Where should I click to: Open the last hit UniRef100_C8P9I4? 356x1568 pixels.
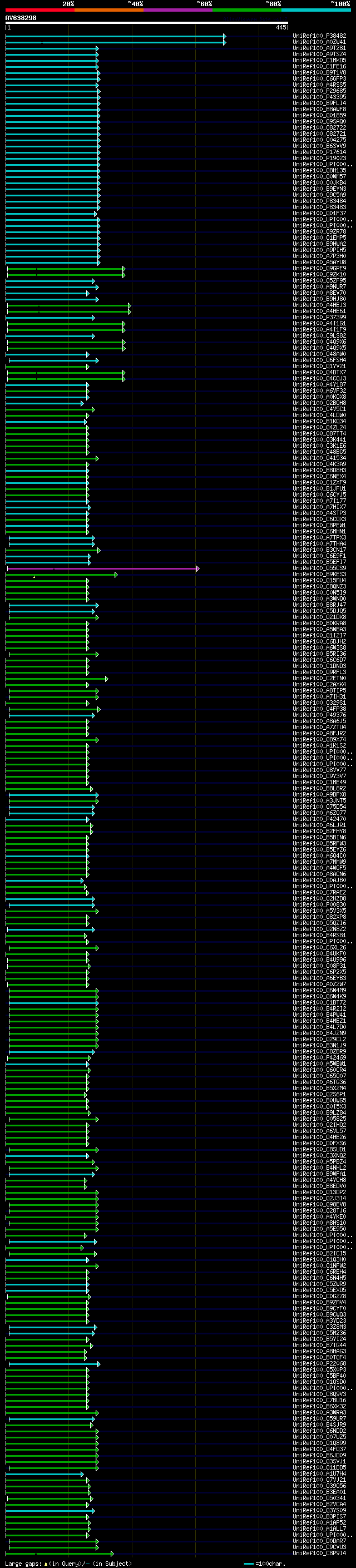pos(319,1554)
